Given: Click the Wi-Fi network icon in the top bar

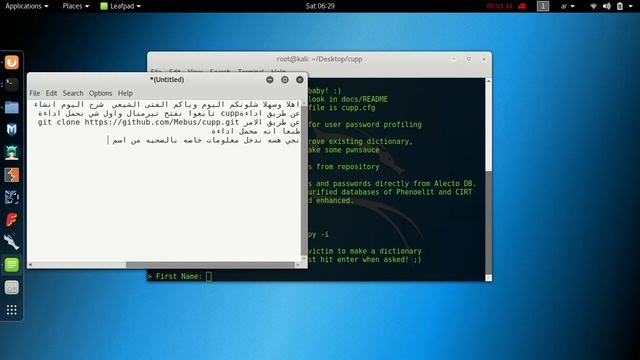Looking at the screenshot, I should click(x=593, y=6).
